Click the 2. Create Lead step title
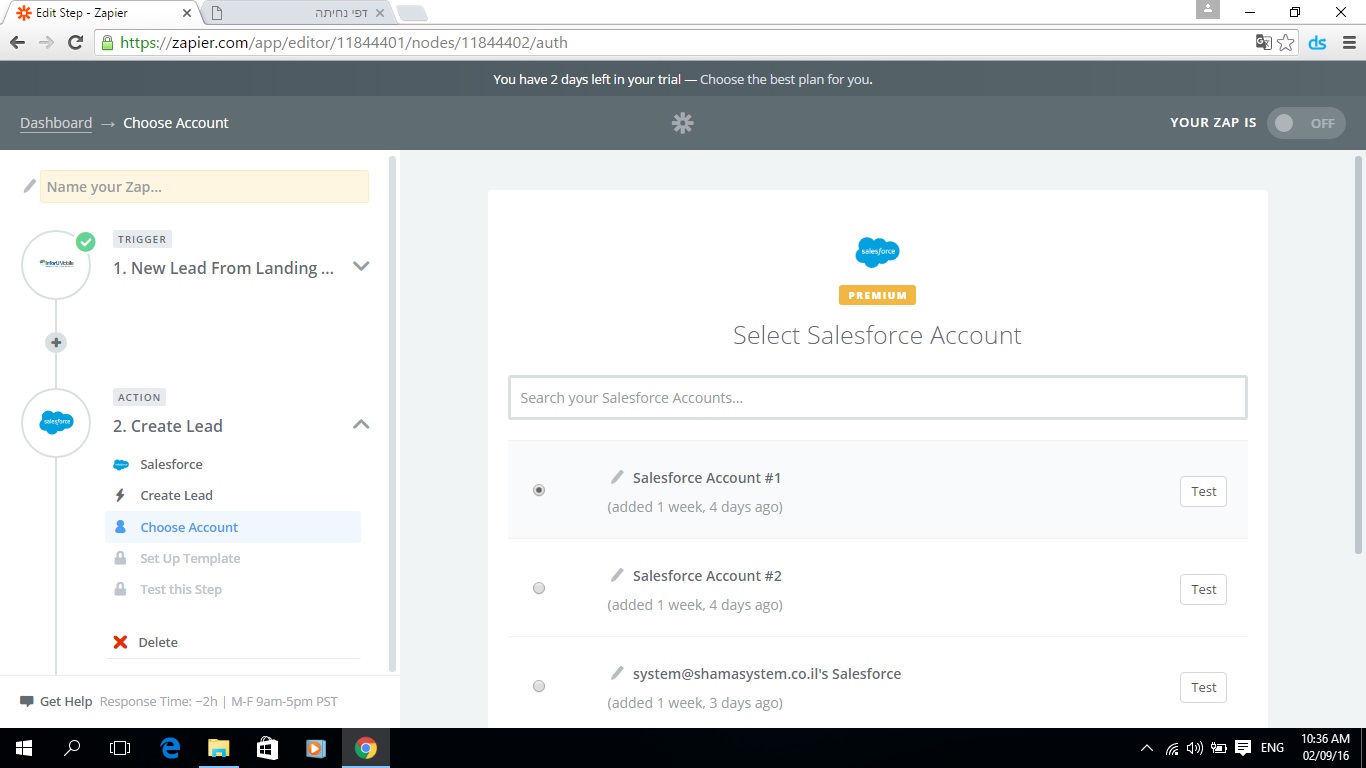The height and width of the screenshot is (768, 1366). coord(168,426)
